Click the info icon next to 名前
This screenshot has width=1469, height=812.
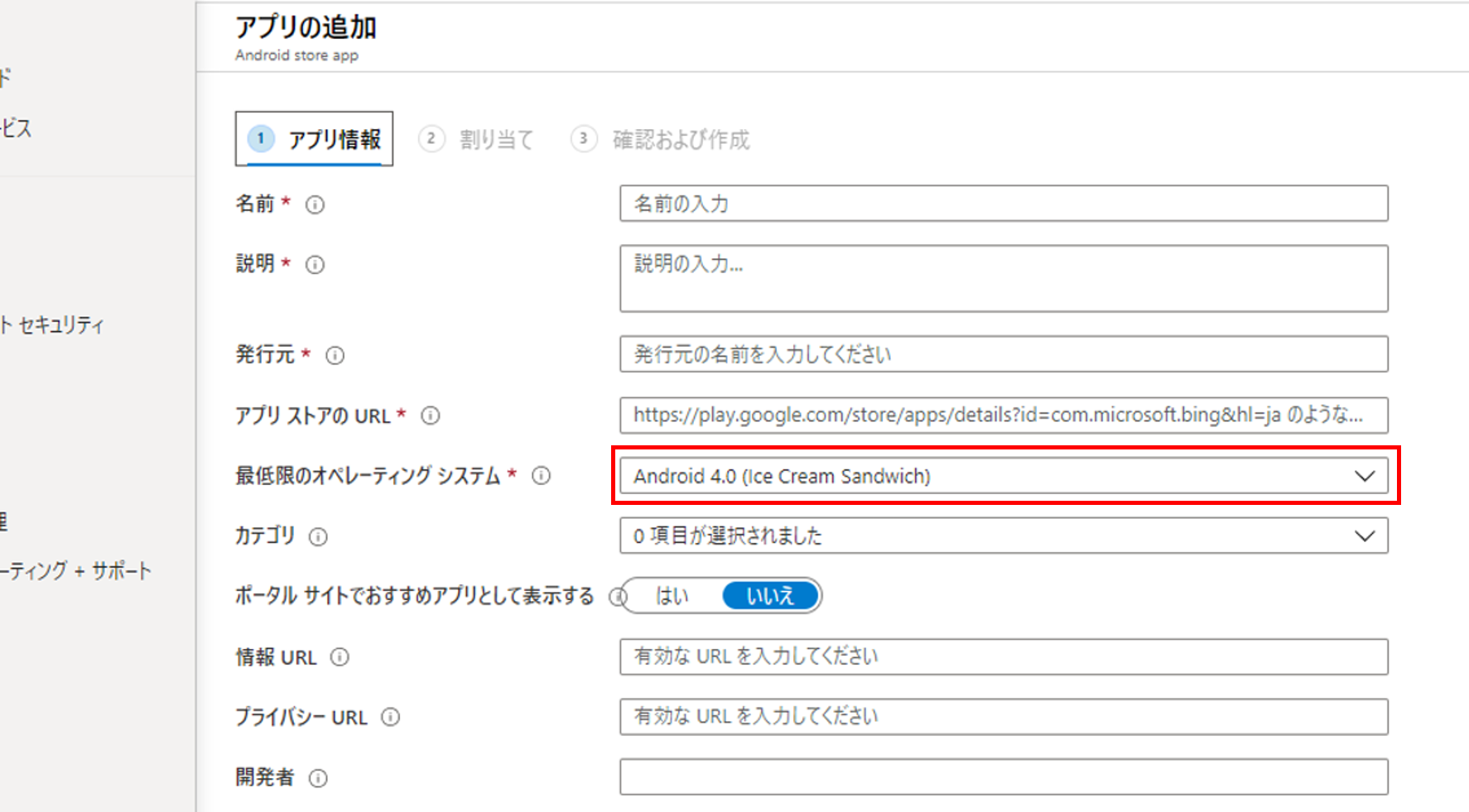pos(315,204)
